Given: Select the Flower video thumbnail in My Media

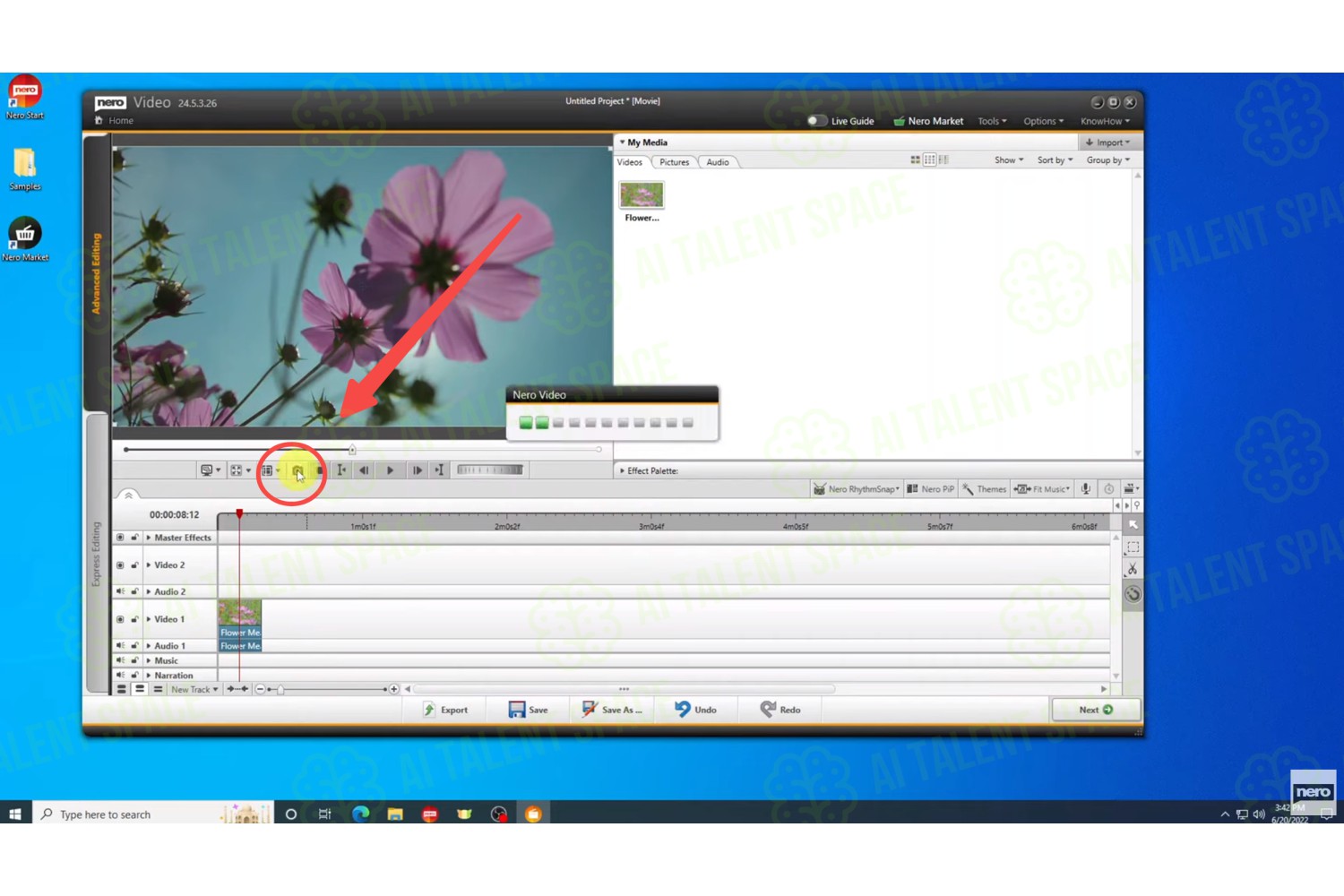Looking at the screenshot, I should [642, 195].
